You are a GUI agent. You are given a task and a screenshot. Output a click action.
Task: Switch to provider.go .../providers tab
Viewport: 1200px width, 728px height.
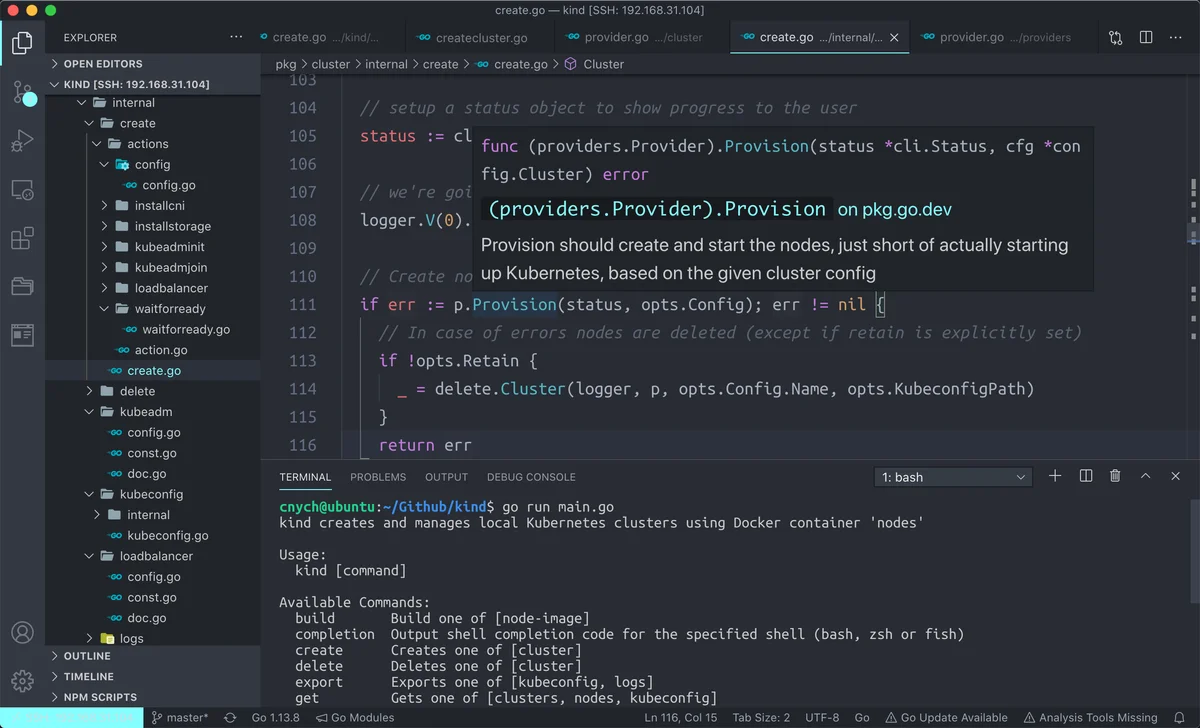click(x=1003, y=37)
